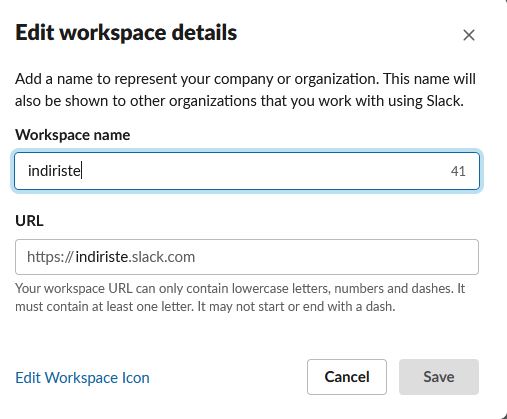Click the "Add a name to represent" description line
The image size is (507, 419).
point(245,79)
